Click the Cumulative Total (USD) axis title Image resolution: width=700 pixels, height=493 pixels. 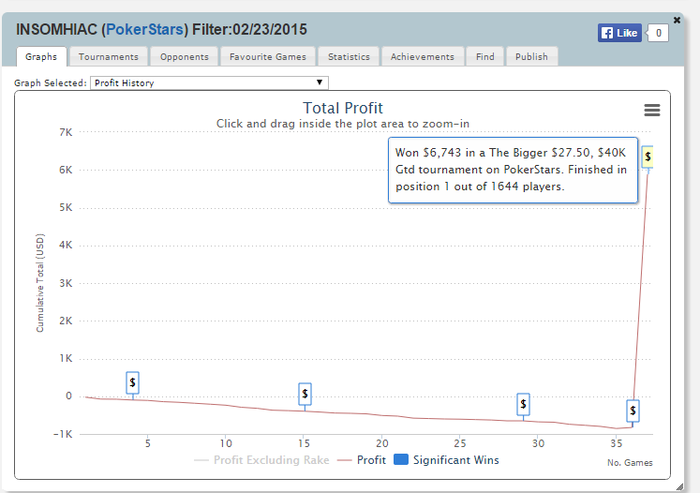(40, 283)
